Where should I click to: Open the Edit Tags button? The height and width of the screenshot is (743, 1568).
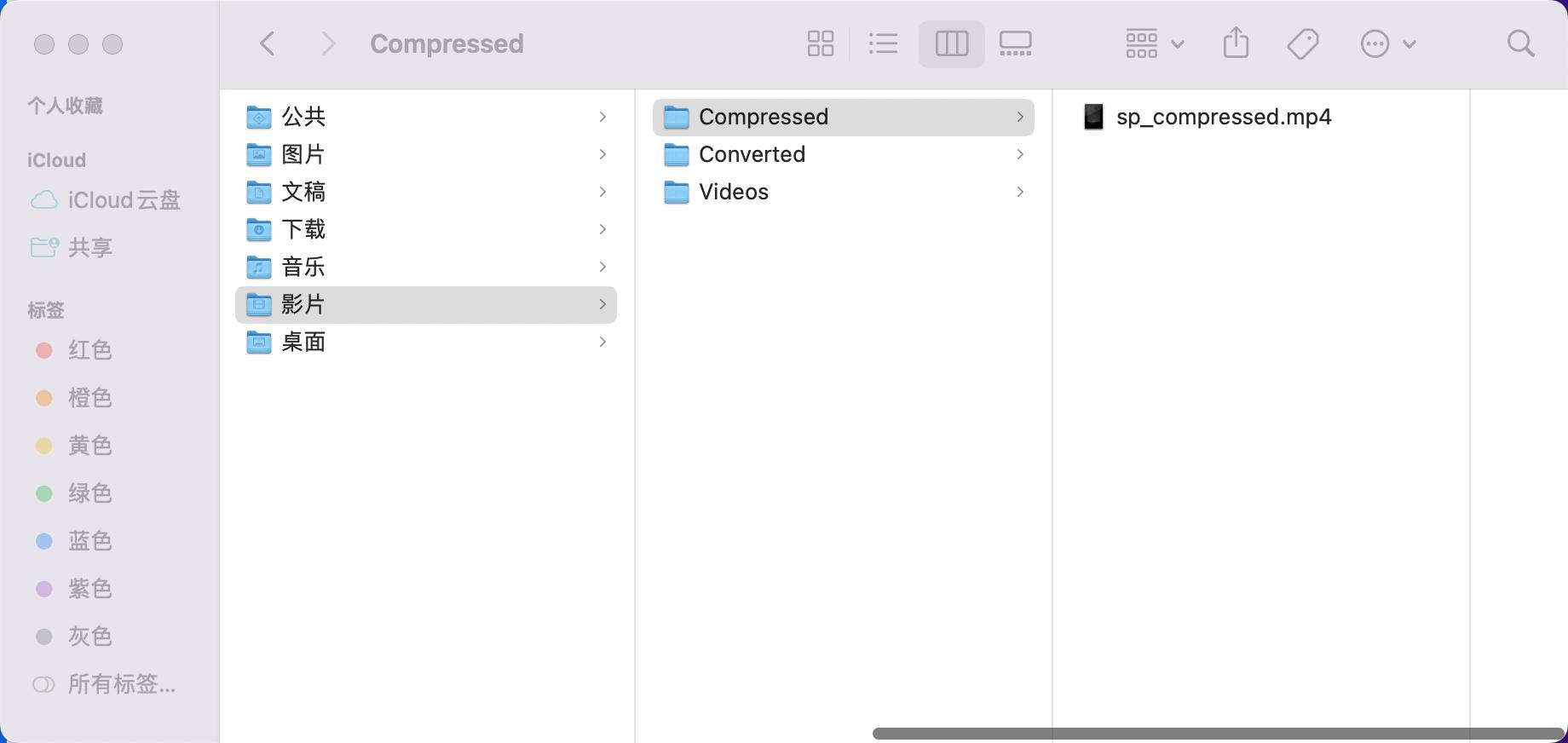point(1302,43)
